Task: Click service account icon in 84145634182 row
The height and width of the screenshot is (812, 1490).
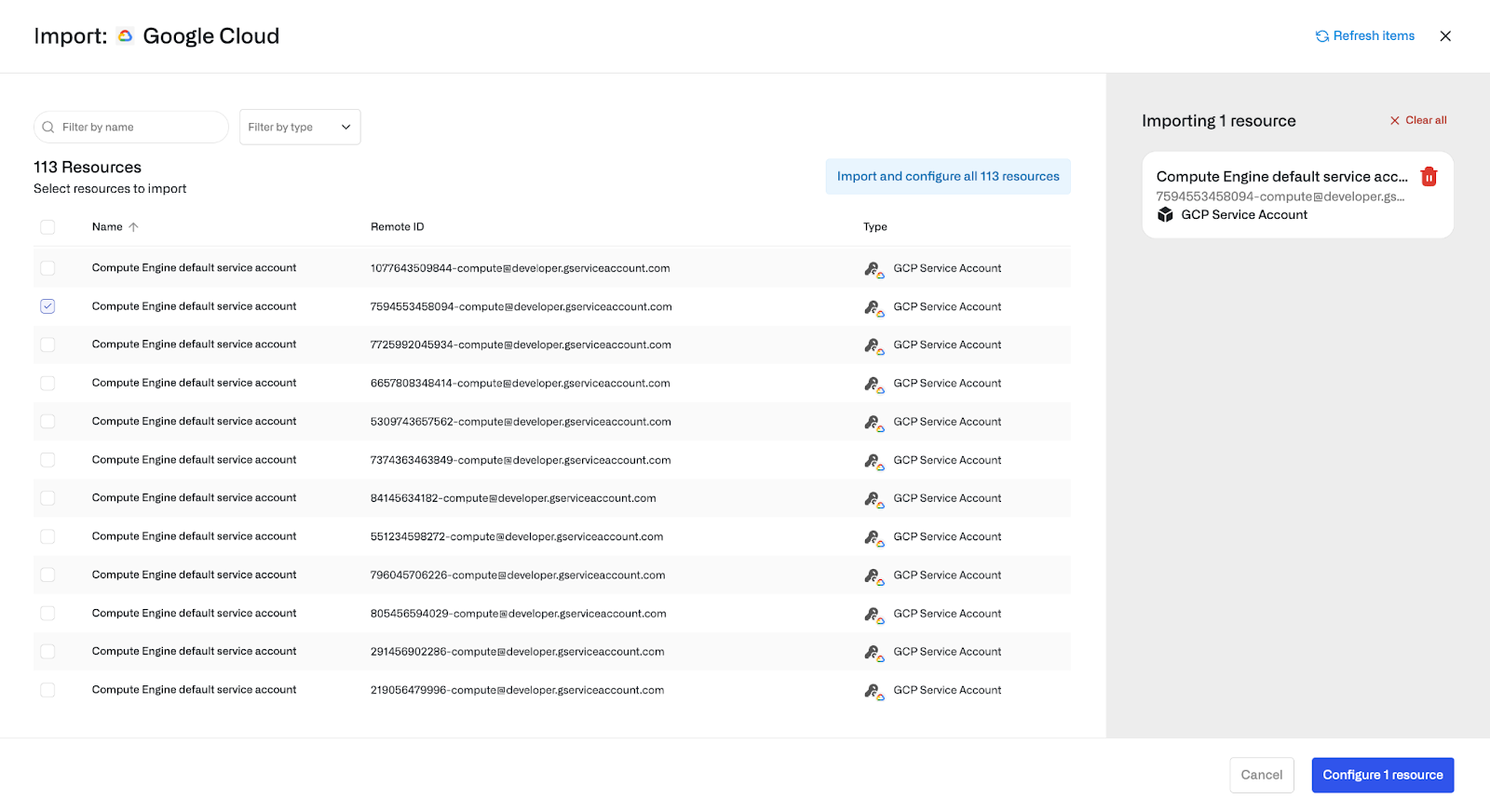Action: pos(874,499)
